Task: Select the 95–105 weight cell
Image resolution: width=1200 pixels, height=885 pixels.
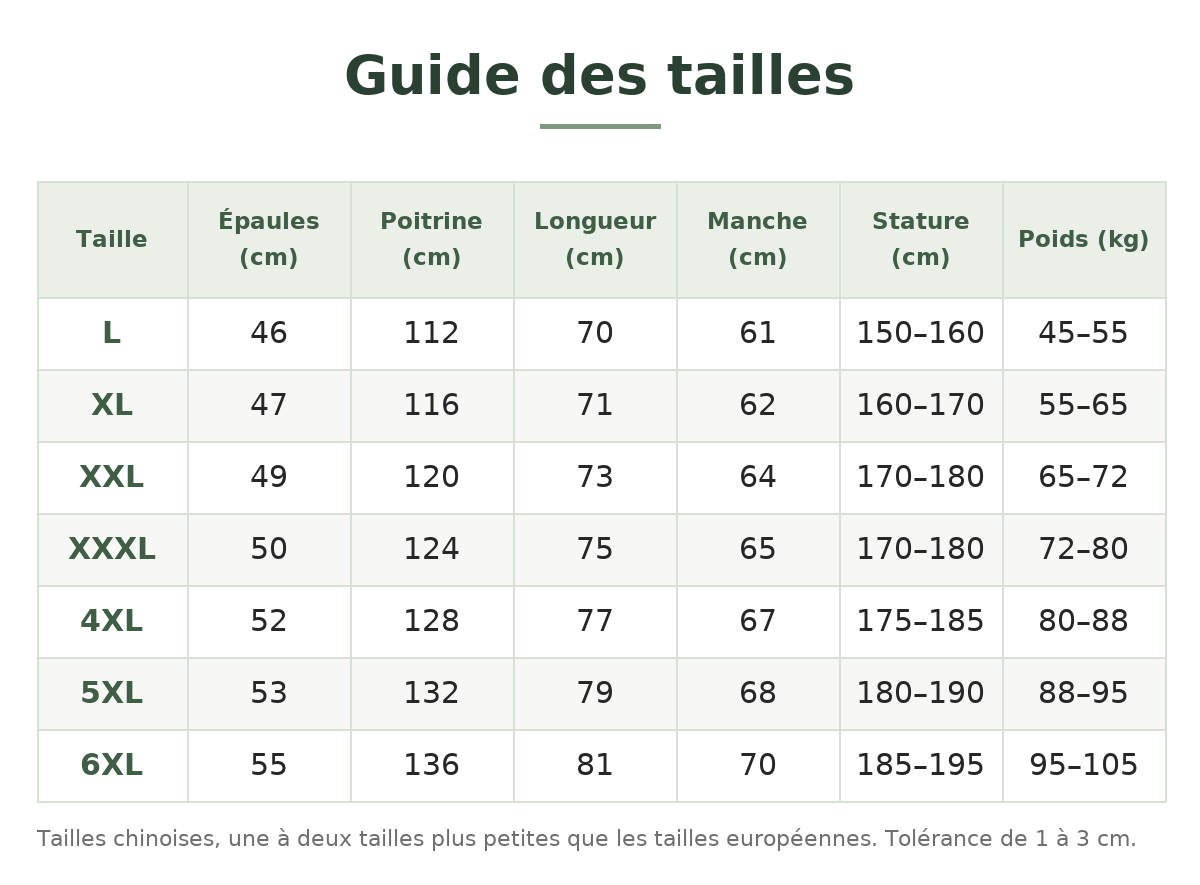Action: (x=1084, y=766)
